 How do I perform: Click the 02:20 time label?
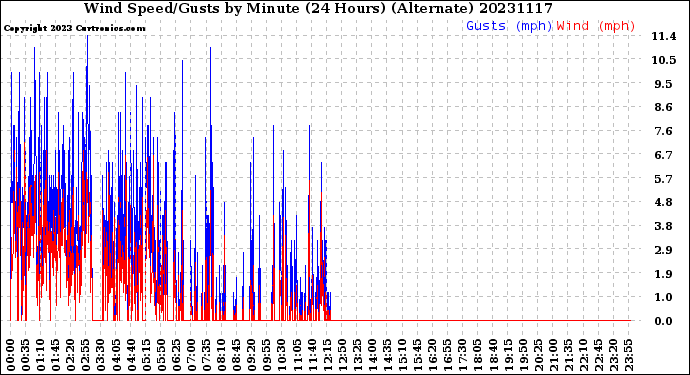(x=71, y=356)
